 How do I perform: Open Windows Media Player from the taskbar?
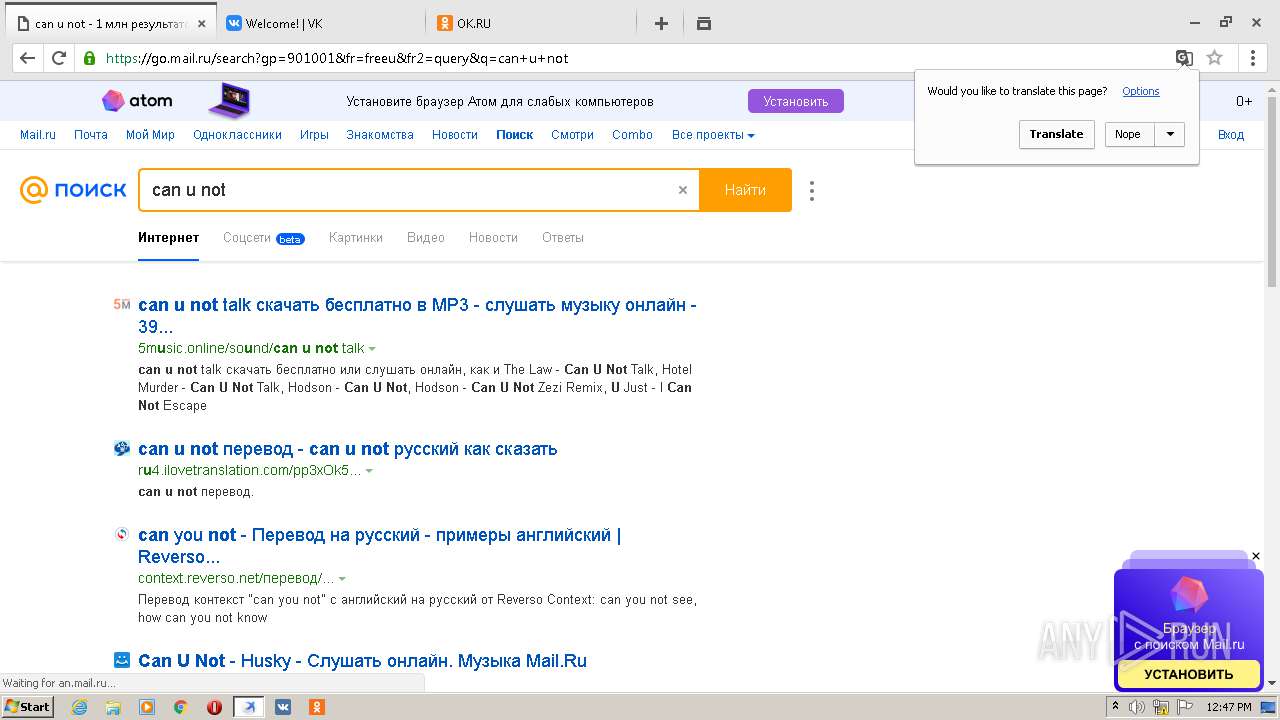[147, 707]
